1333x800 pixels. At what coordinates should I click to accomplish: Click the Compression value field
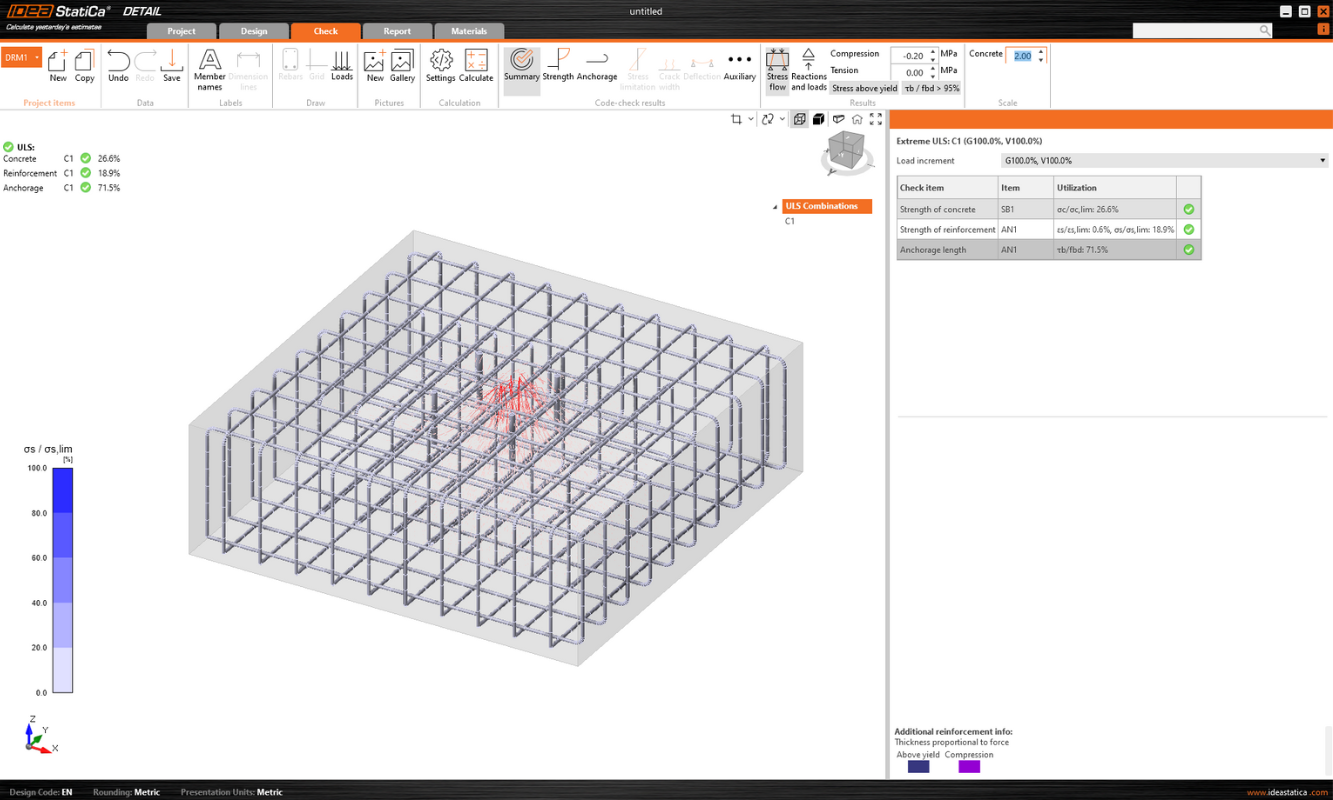909,56
